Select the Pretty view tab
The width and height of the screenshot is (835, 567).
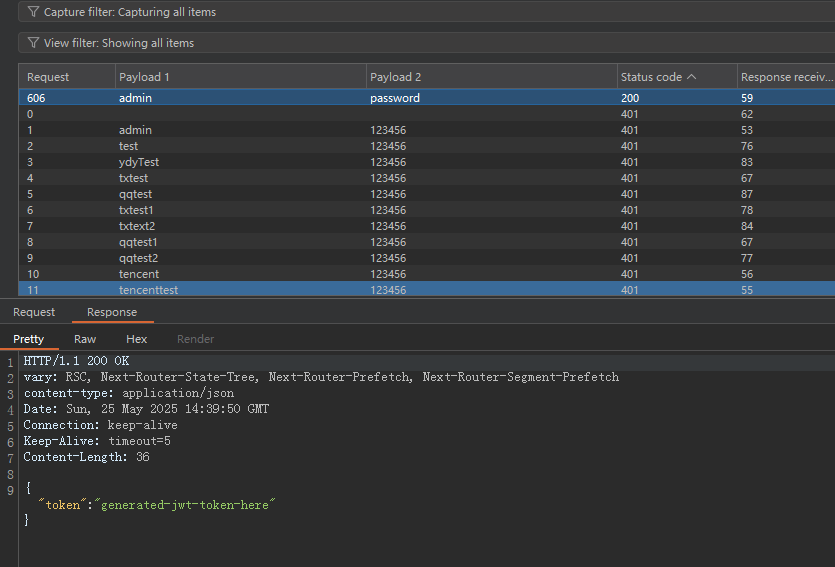(x=29, y=339)
